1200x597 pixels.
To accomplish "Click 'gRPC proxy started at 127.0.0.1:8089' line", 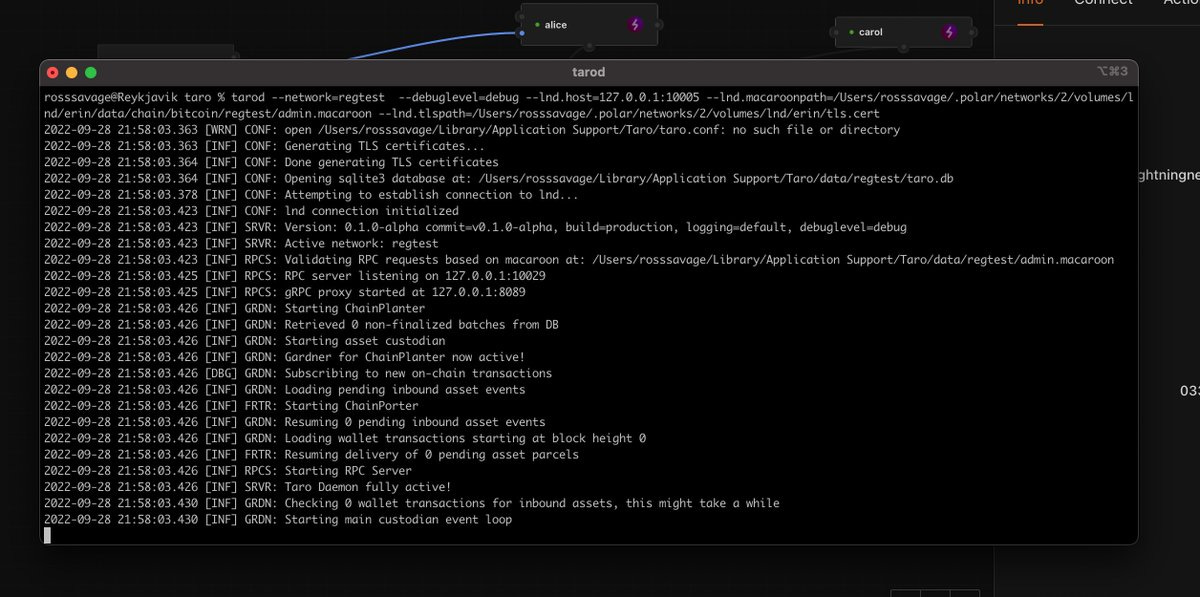I will pyautogui.click(x=285, y=292).
